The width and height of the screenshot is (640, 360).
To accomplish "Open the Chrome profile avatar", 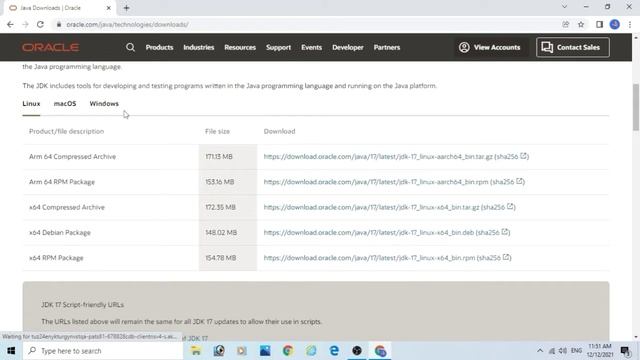I will point(615,24).
